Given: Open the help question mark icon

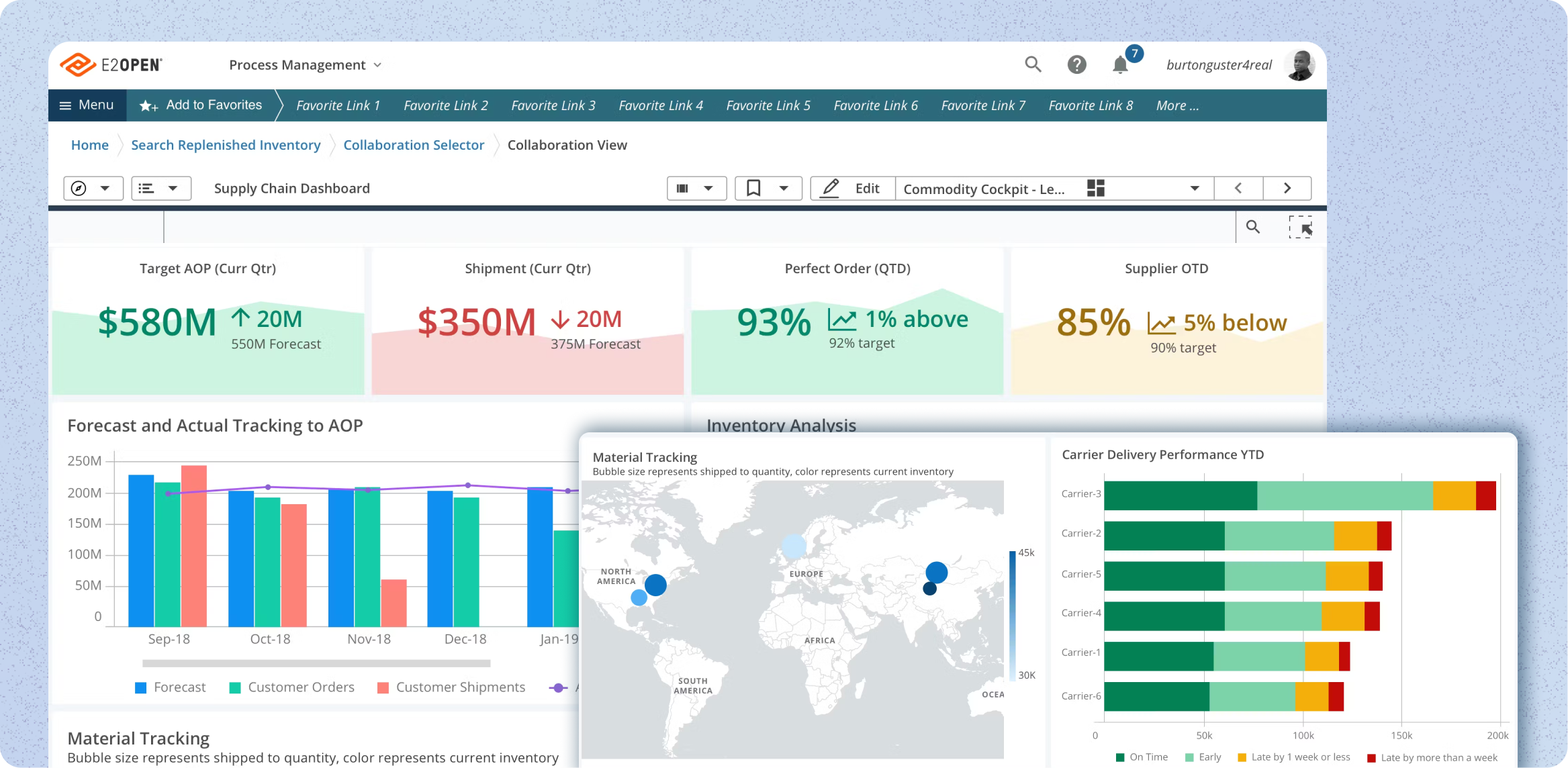Looking at the screenshot, I should coord(1076,64).
